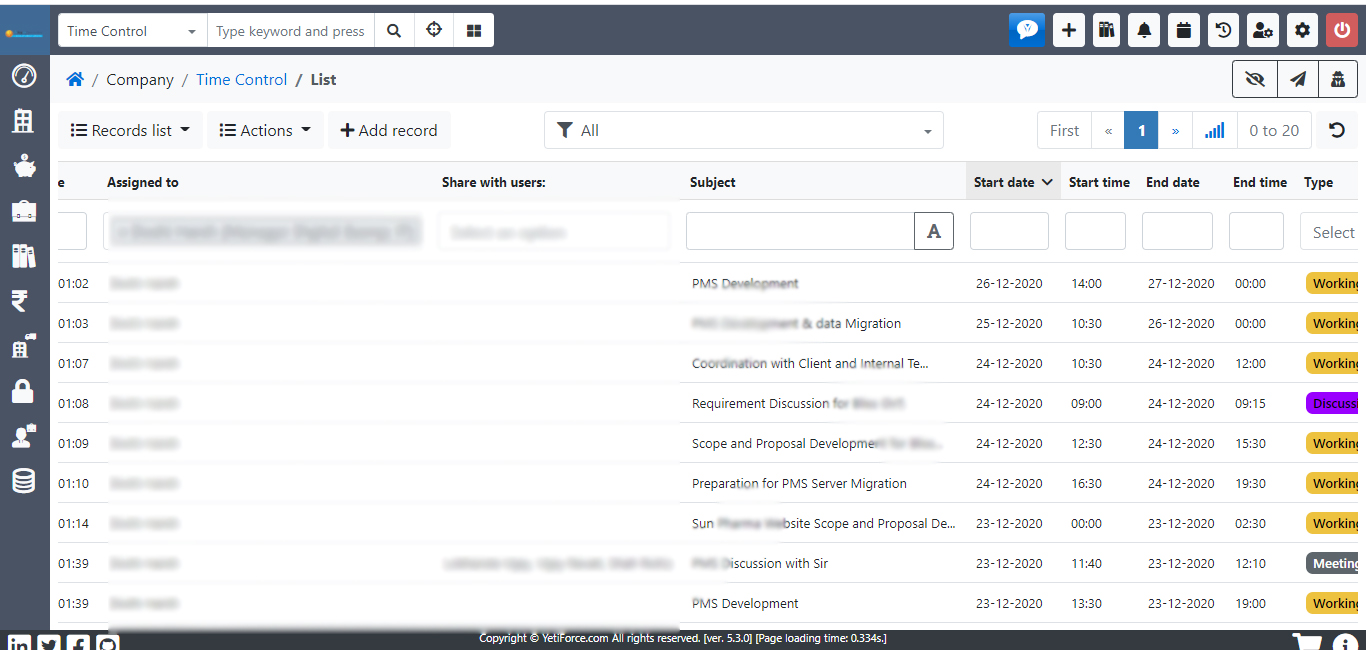The image size is (1366, 650).
Task: Open the calendar icon in the top bar
Action: 1183,30
